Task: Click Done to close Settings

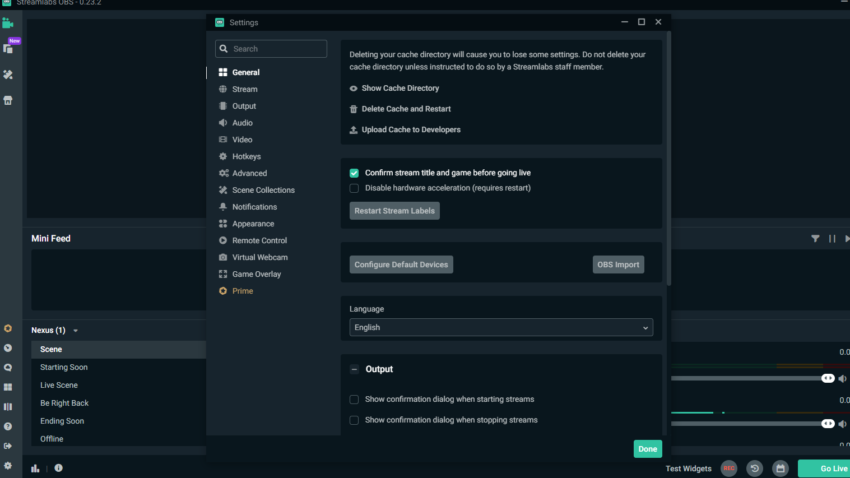Action: click(647, 449)
